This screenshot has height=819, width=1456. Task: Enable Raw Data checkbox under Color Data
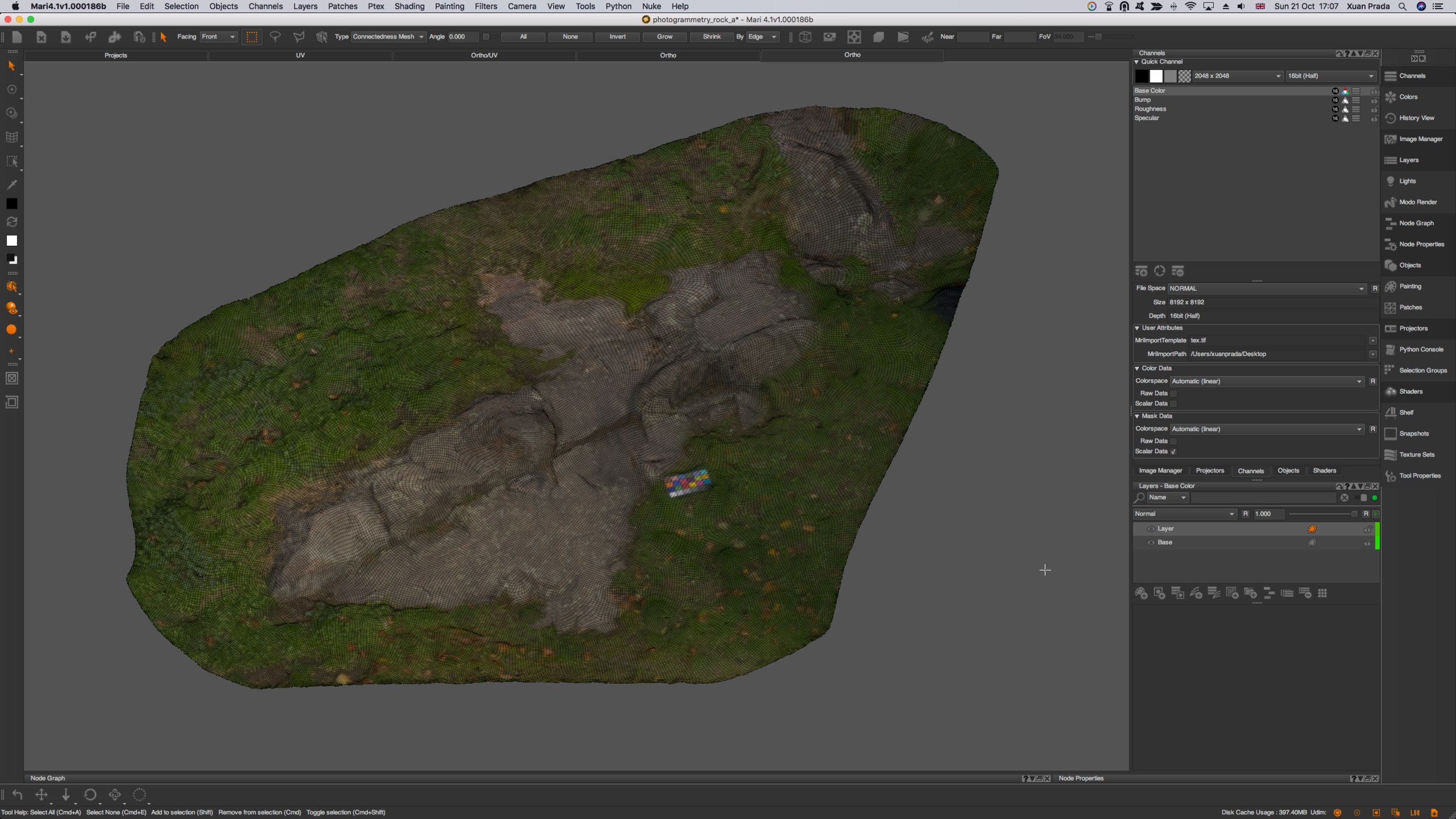pos(1174,393)
